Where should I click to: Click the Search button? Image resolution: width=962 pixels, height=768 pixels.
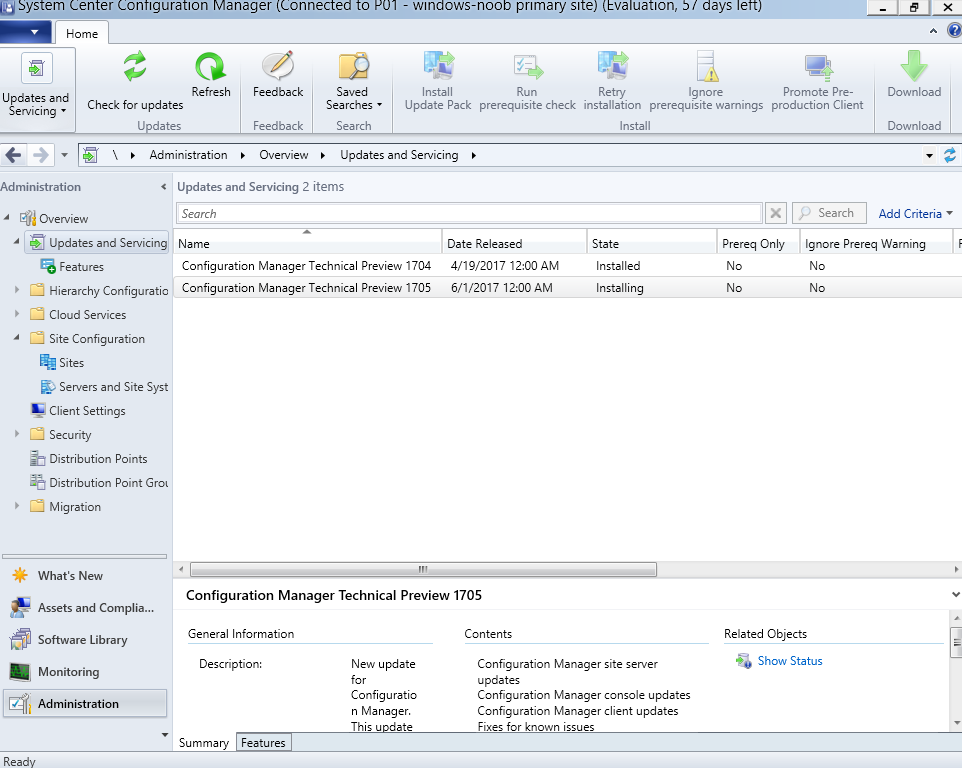829,213
